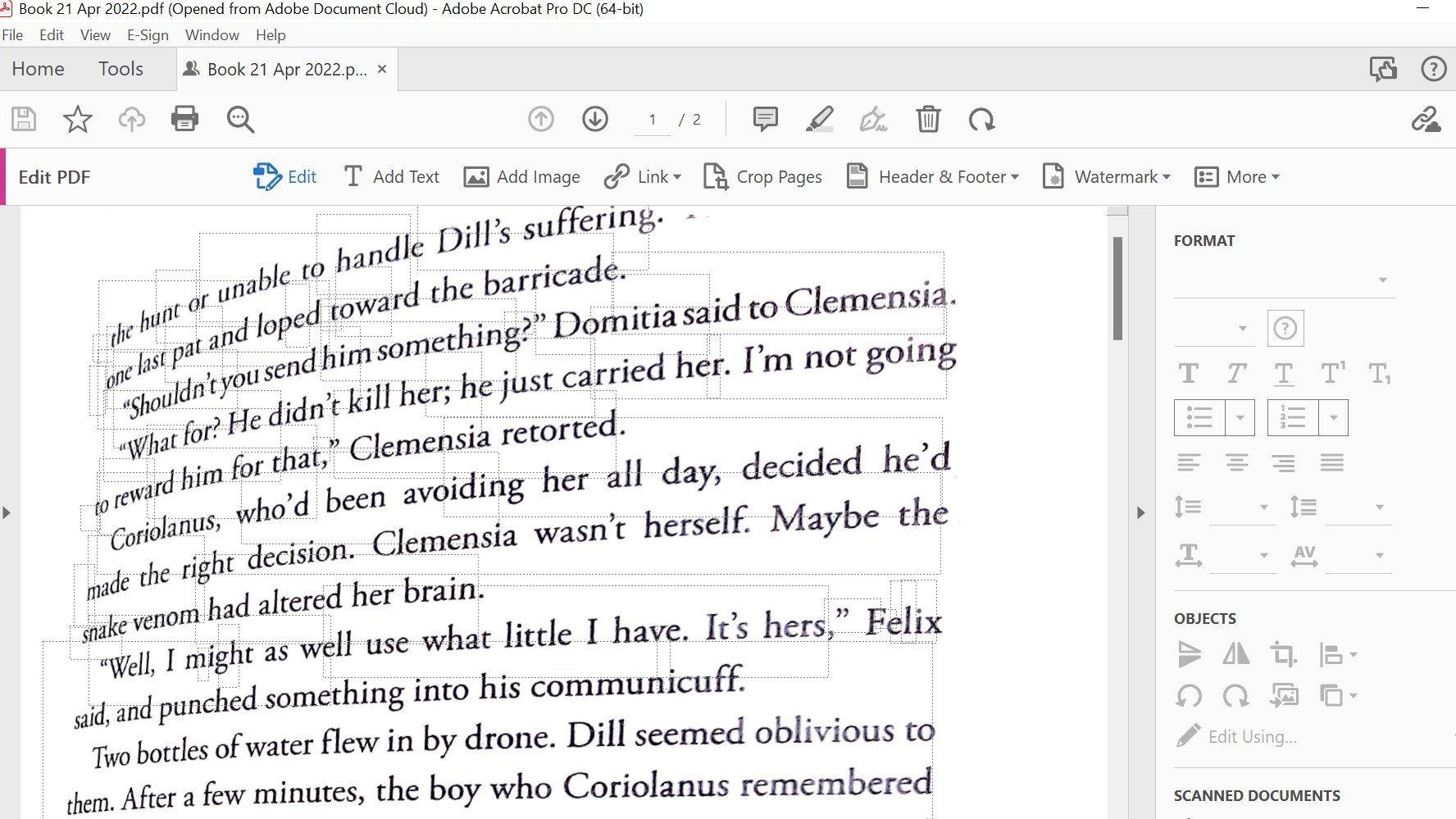
Task: Expand the left navigation pane arrow
Action: point(7,512)
